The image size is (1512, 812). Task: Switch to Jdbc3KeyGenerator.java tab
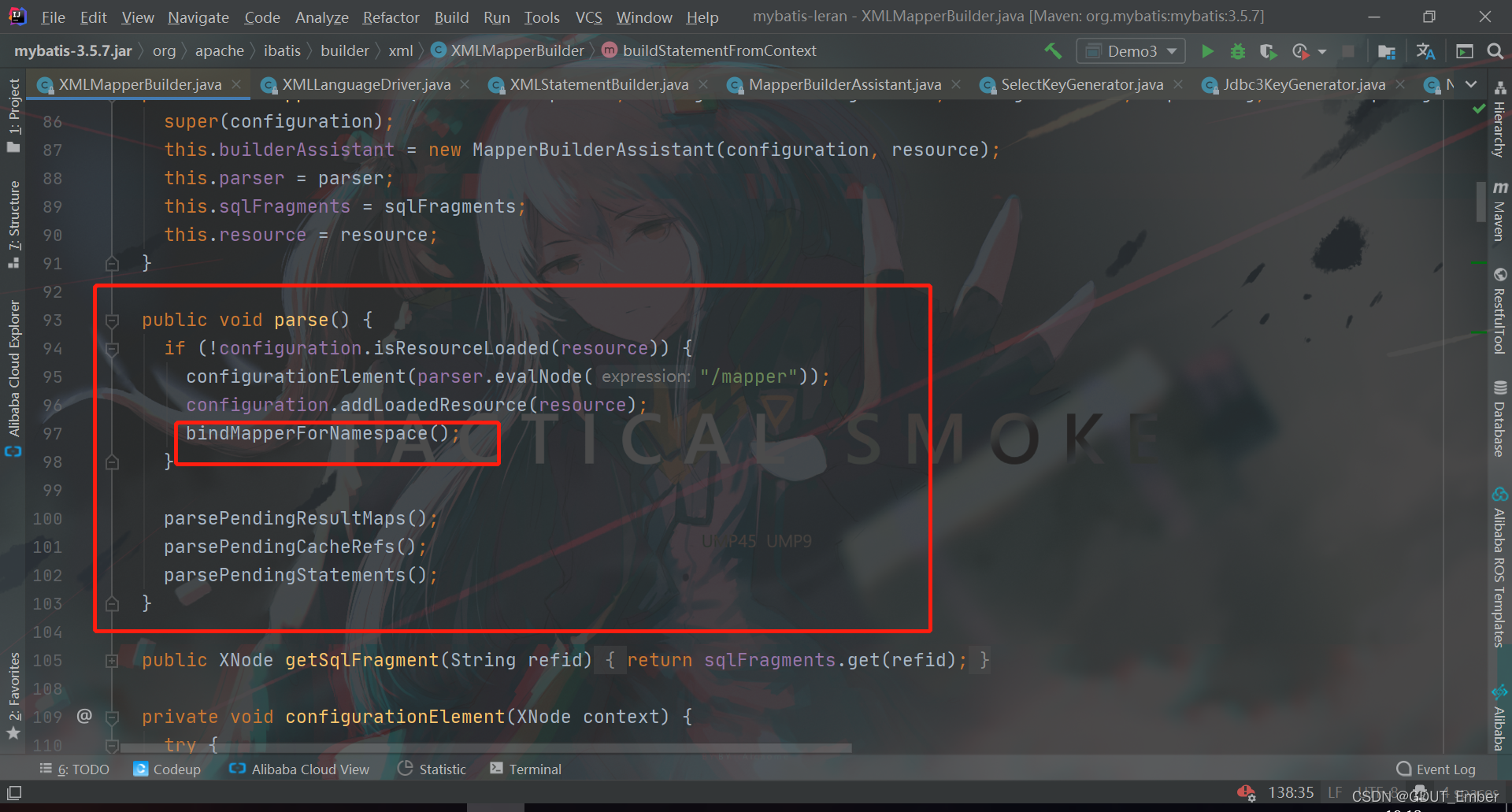pyautogui.click(x=1303, y=84)
